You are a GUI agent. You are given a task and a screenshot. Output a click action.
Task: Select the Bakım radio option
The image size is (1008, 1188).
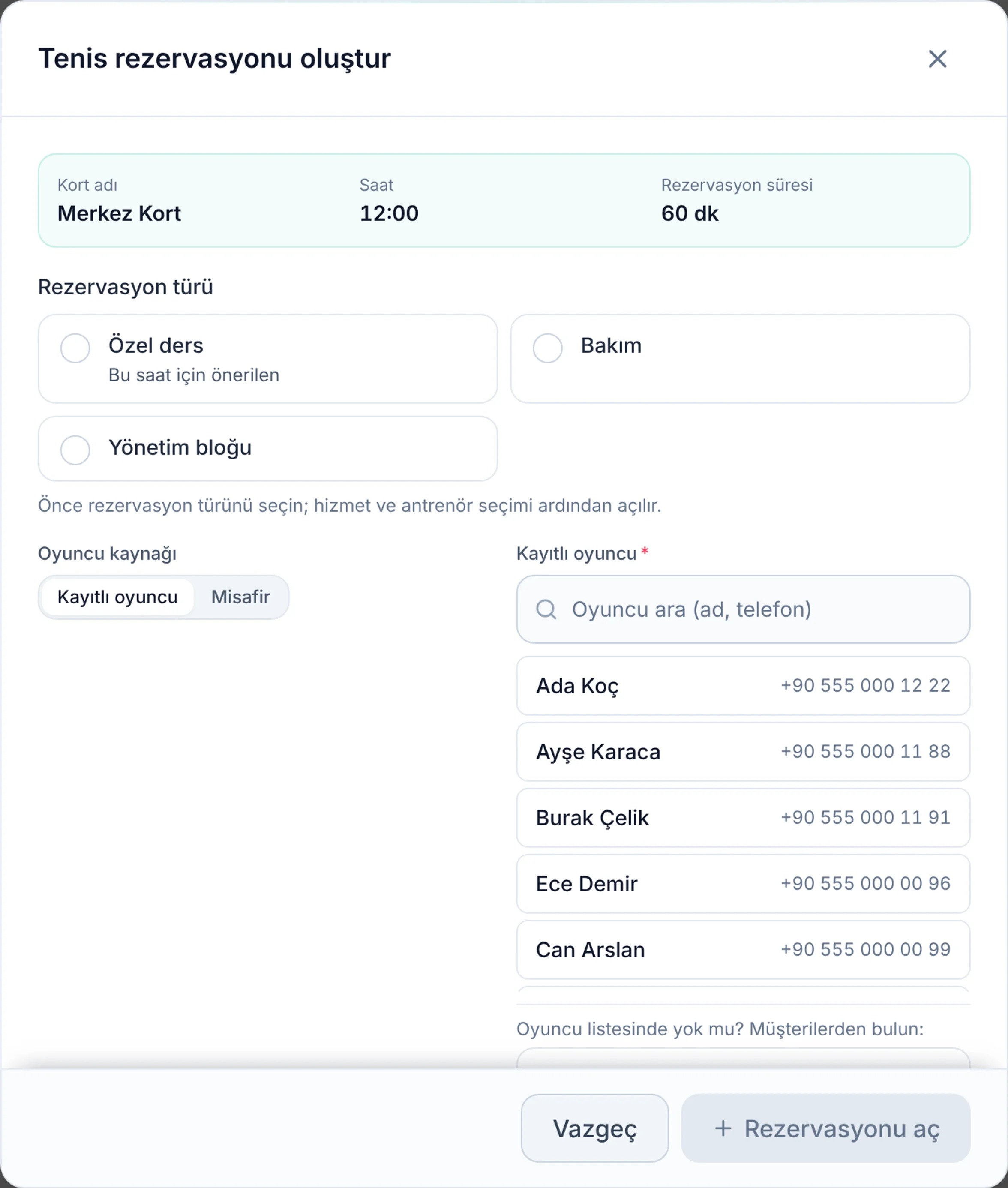[x=740, y=359]
